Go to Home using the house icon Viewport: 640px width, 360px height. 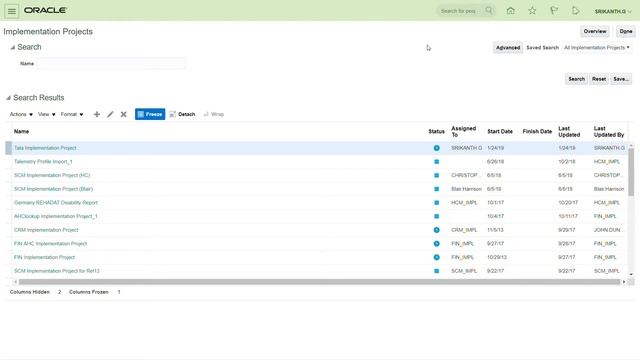510,11
